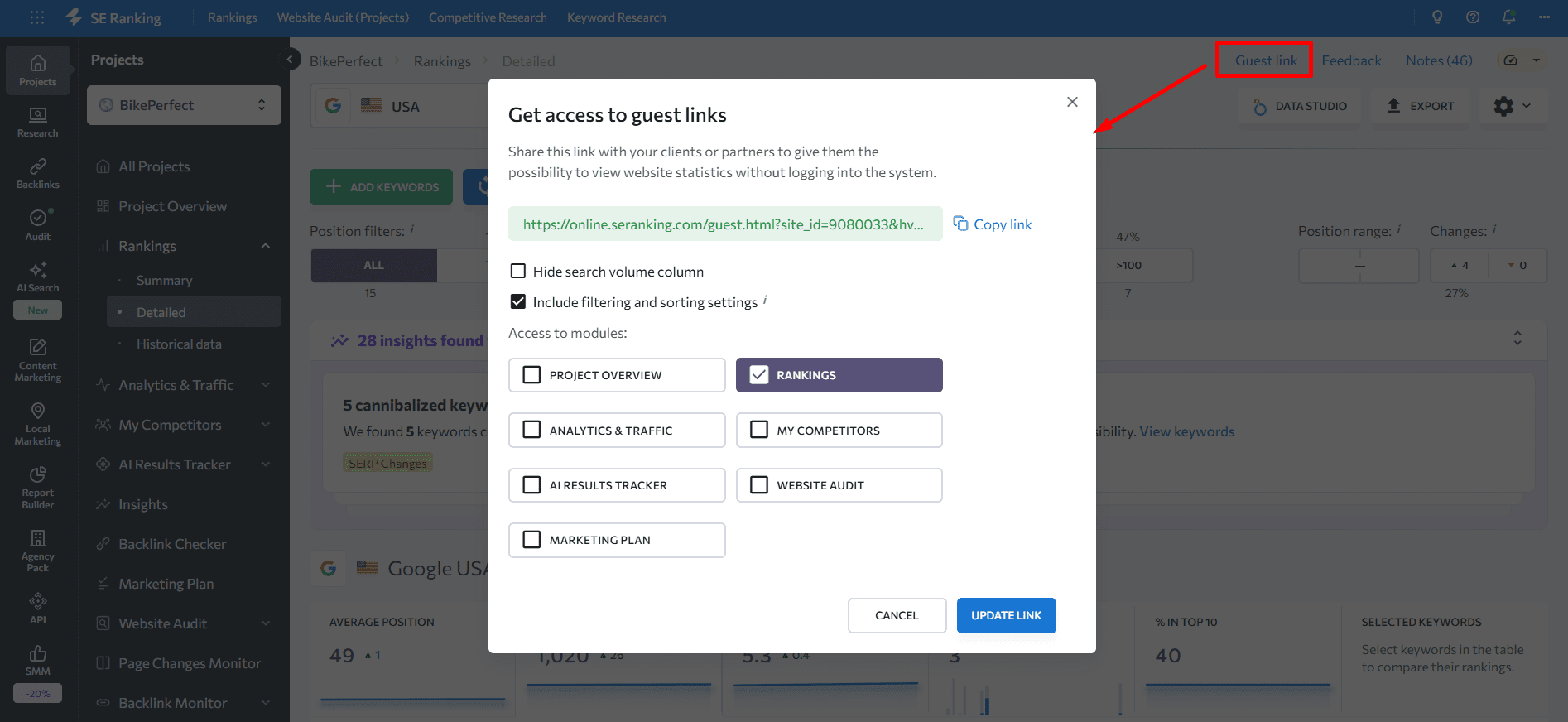Open the settings gear icon

[1503, 106]
